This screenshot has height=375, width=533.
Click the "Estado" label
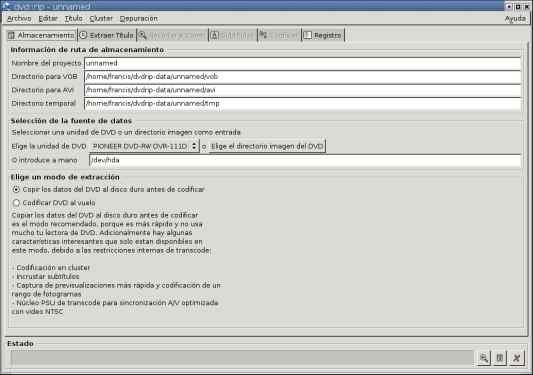(20, 343)
